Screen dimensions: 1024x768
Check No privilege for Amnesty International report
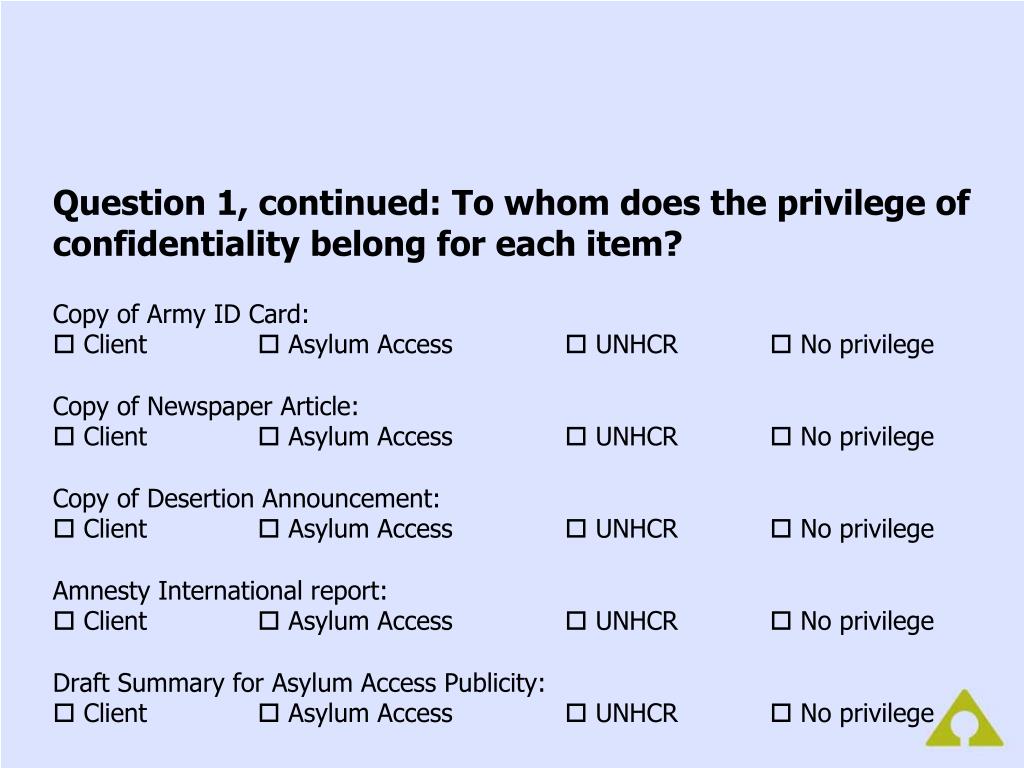(781, 620)
